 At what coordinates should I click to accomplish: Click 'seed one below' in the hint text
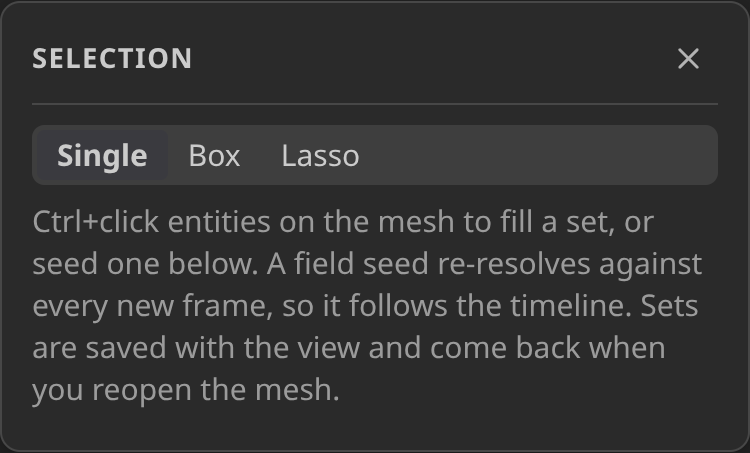[x=145, y=264]
